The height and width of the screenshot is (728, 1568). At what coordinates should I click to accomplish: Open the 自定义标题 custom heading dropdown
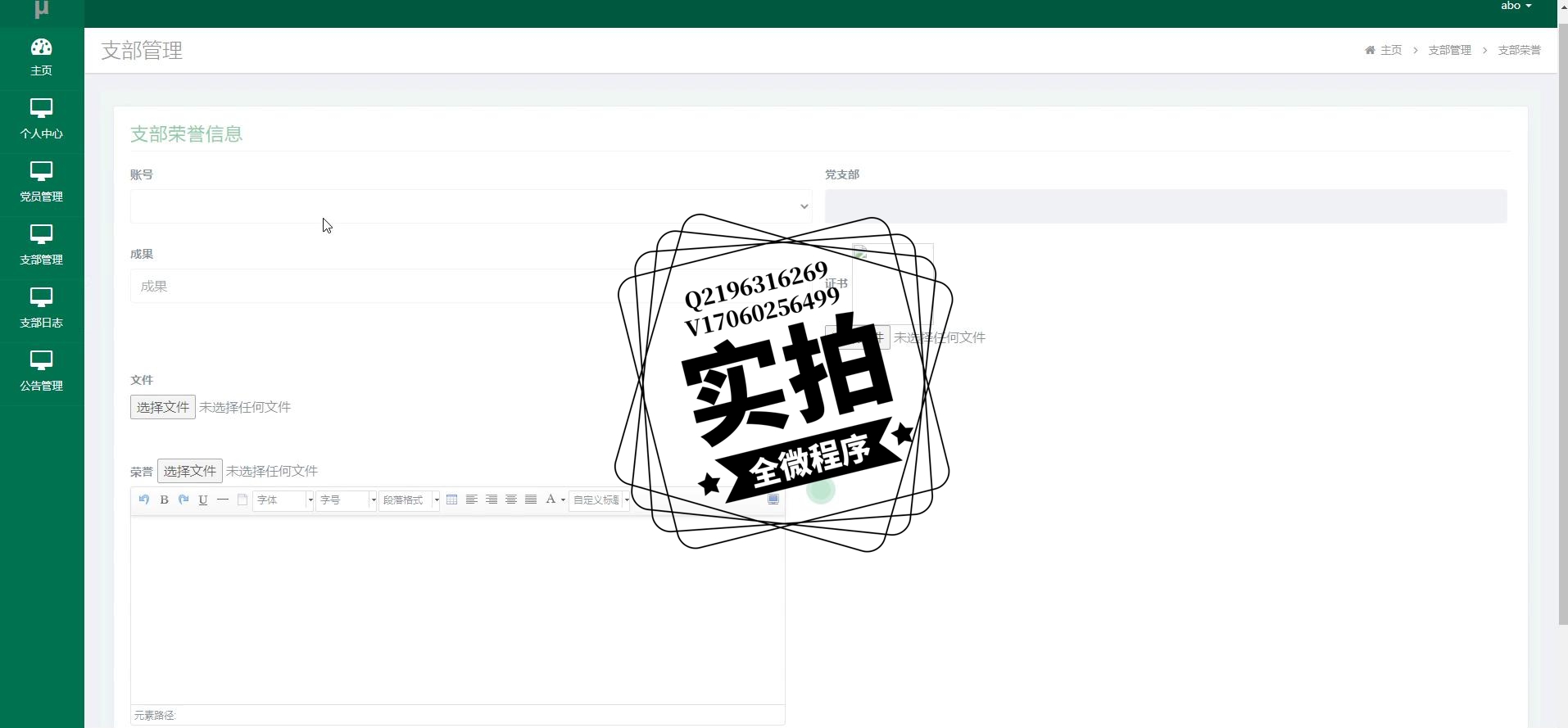click(600, 500)
